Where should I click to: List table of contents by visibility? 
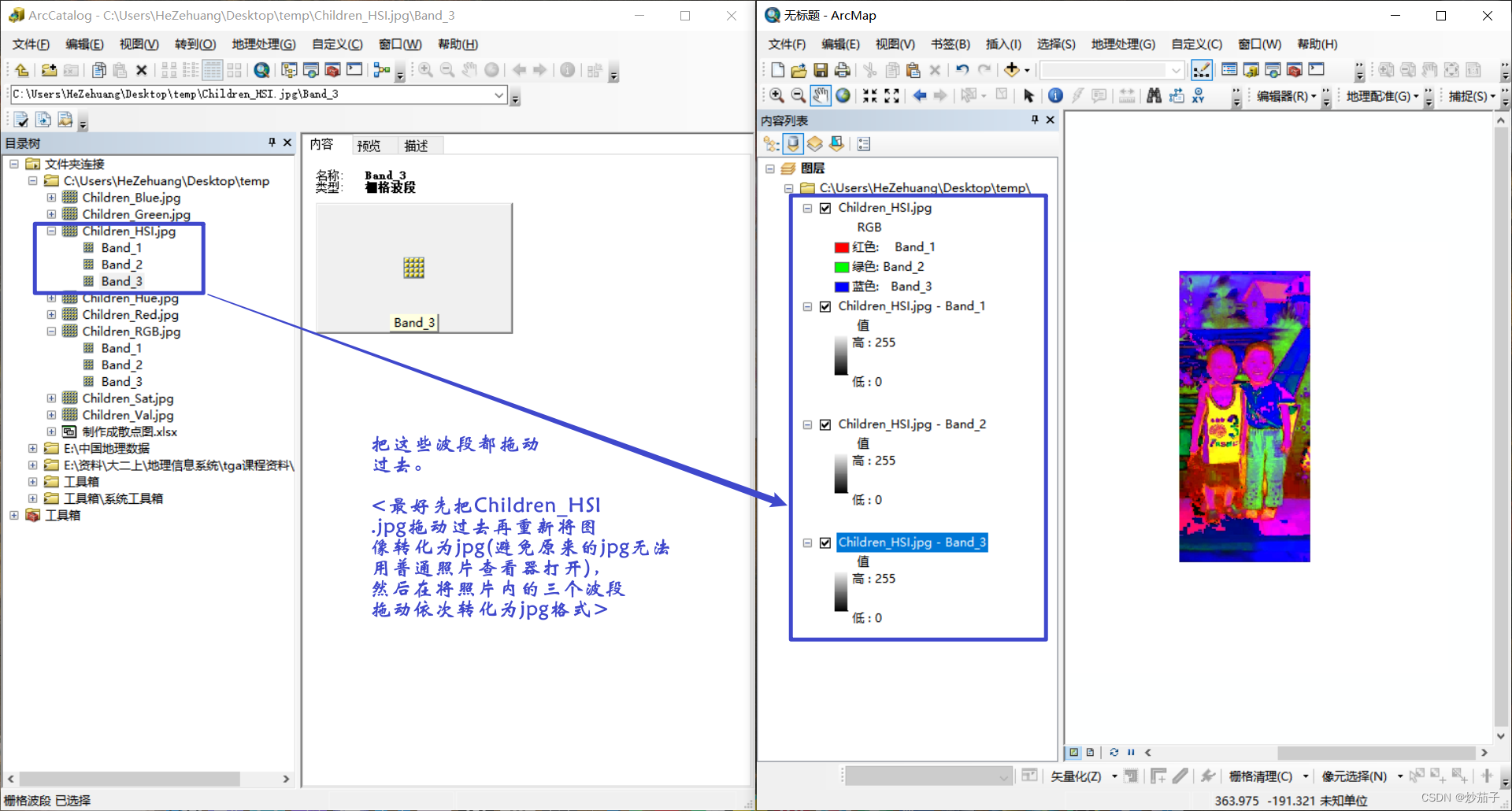814,143
